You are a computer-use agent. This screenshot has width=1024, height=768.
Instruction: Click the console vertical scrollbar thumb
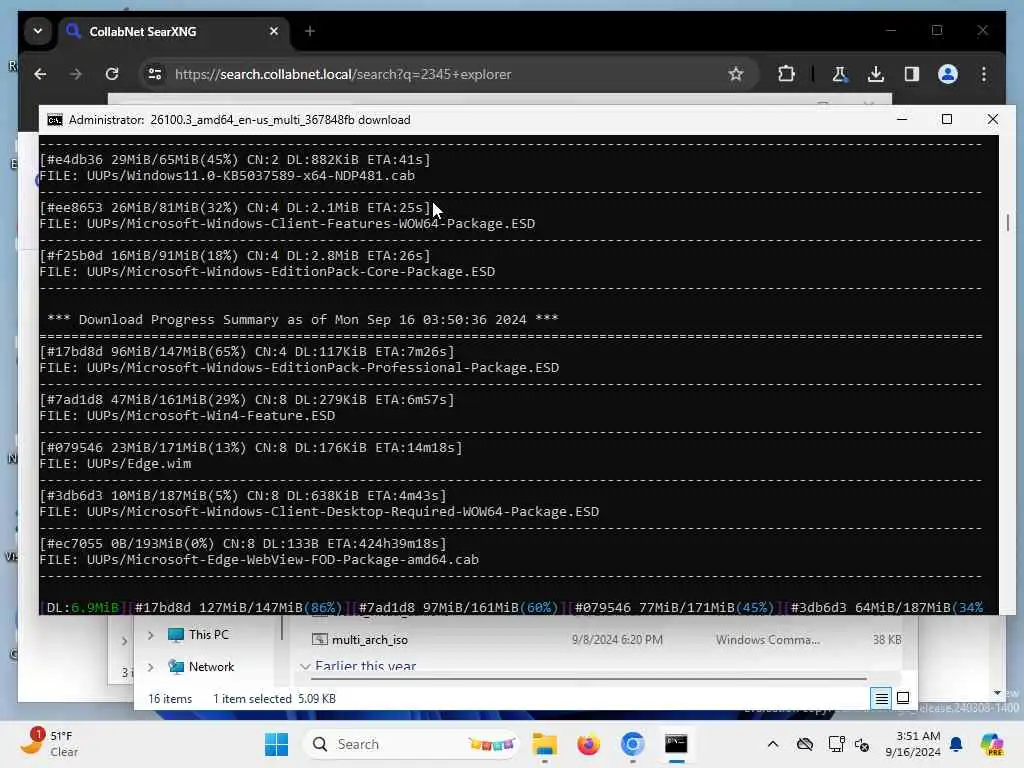tap(1008, 223)
